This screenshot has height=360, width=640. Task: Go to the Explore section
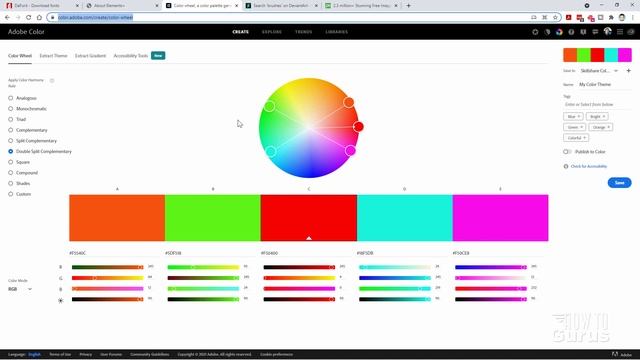click(x=272, y=32)
